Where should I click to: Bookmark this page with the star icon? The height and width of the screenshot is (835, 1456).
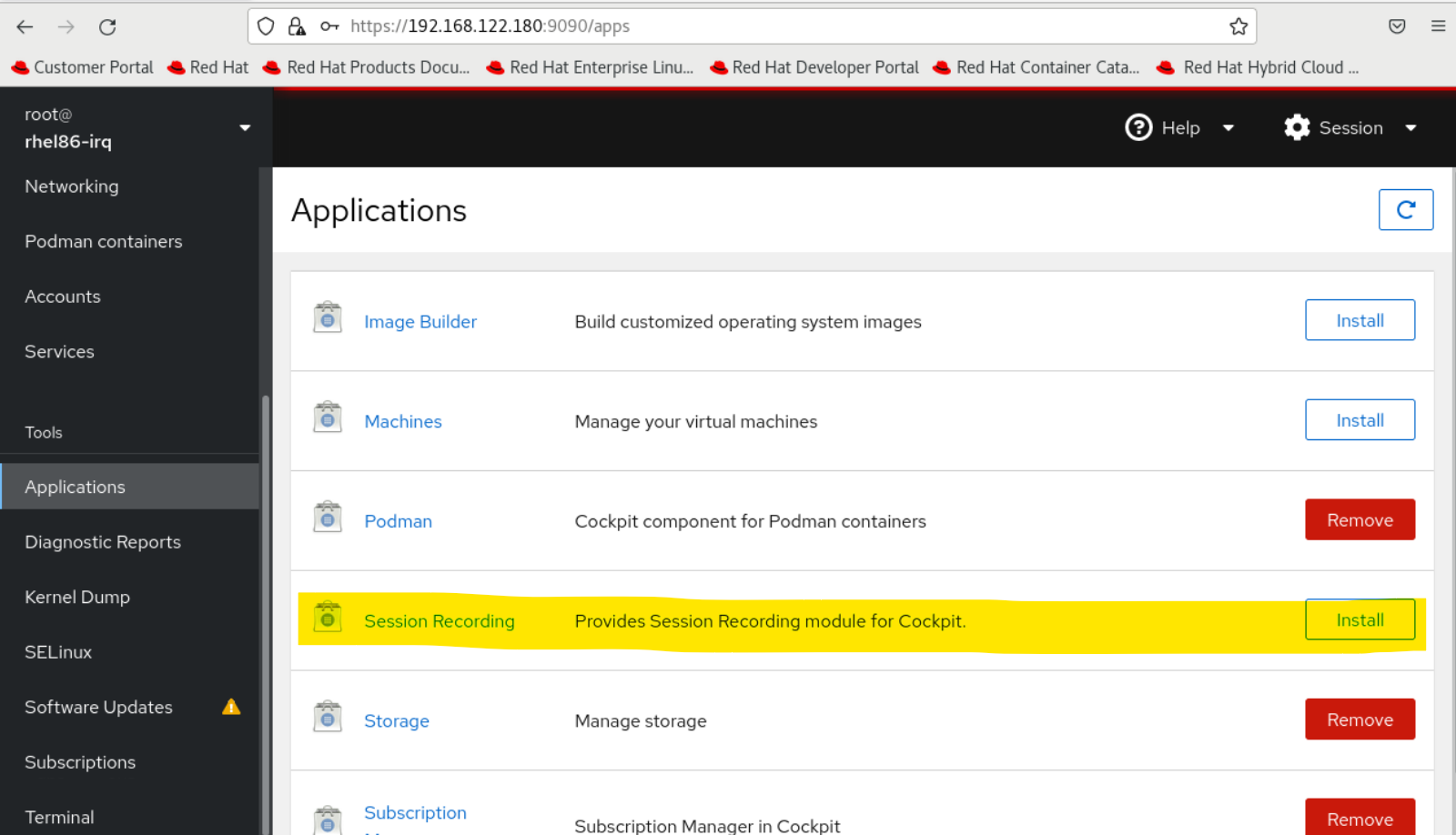tap(1239, 26)
